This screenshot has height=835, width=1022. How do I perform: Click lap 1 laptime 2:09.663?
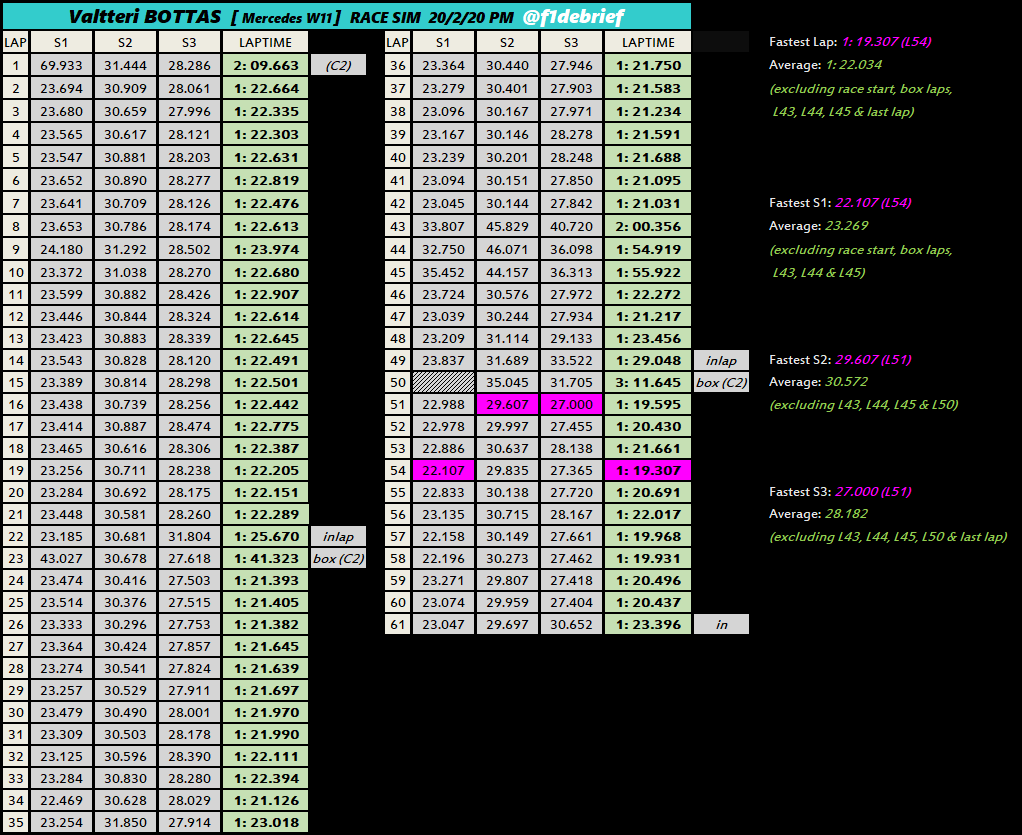click(x=266, y=65)
